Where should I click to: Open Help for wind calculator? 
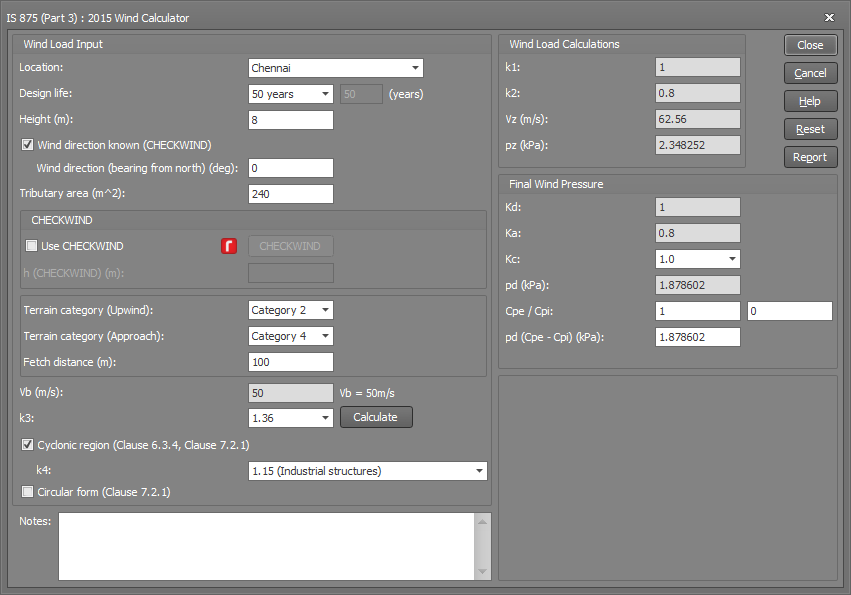pos(810,102)
